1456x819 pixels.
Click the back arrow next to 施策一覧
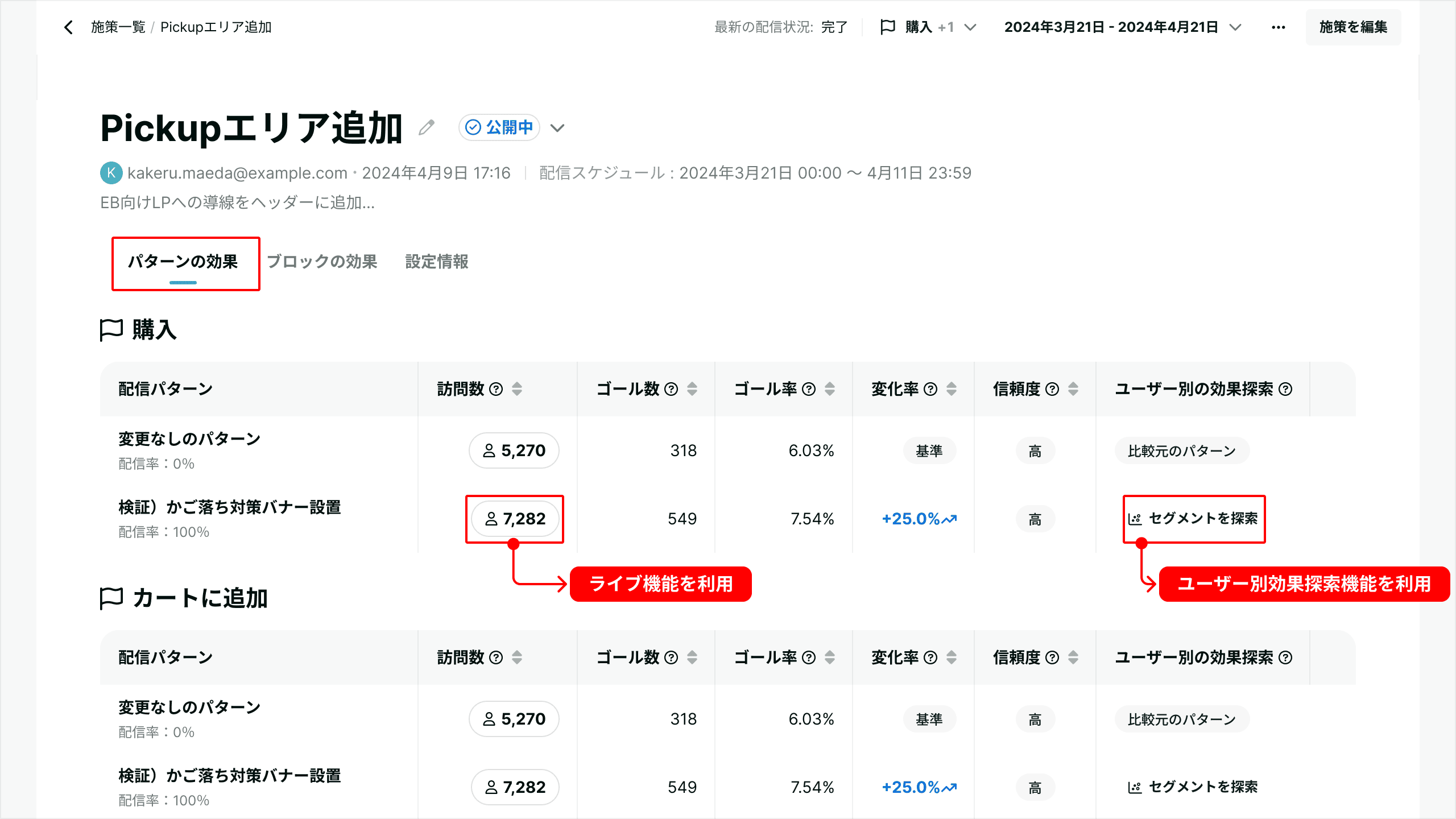coord(69,27)
